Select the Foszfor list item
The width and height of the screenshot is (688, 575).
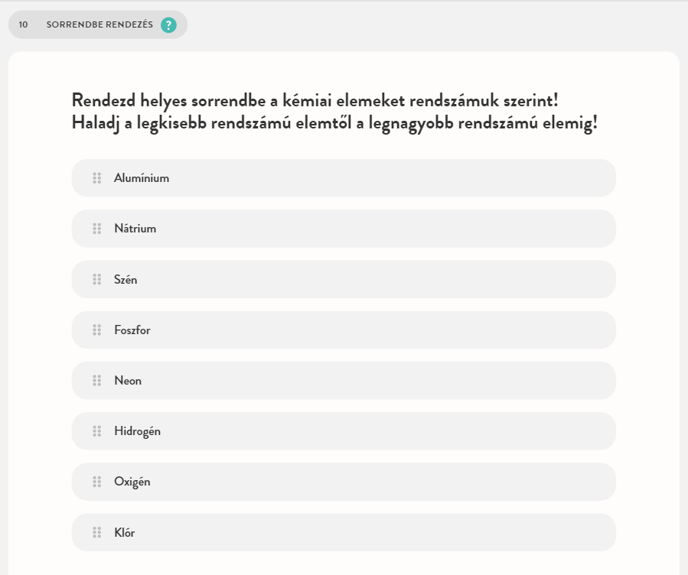point(343,330)
